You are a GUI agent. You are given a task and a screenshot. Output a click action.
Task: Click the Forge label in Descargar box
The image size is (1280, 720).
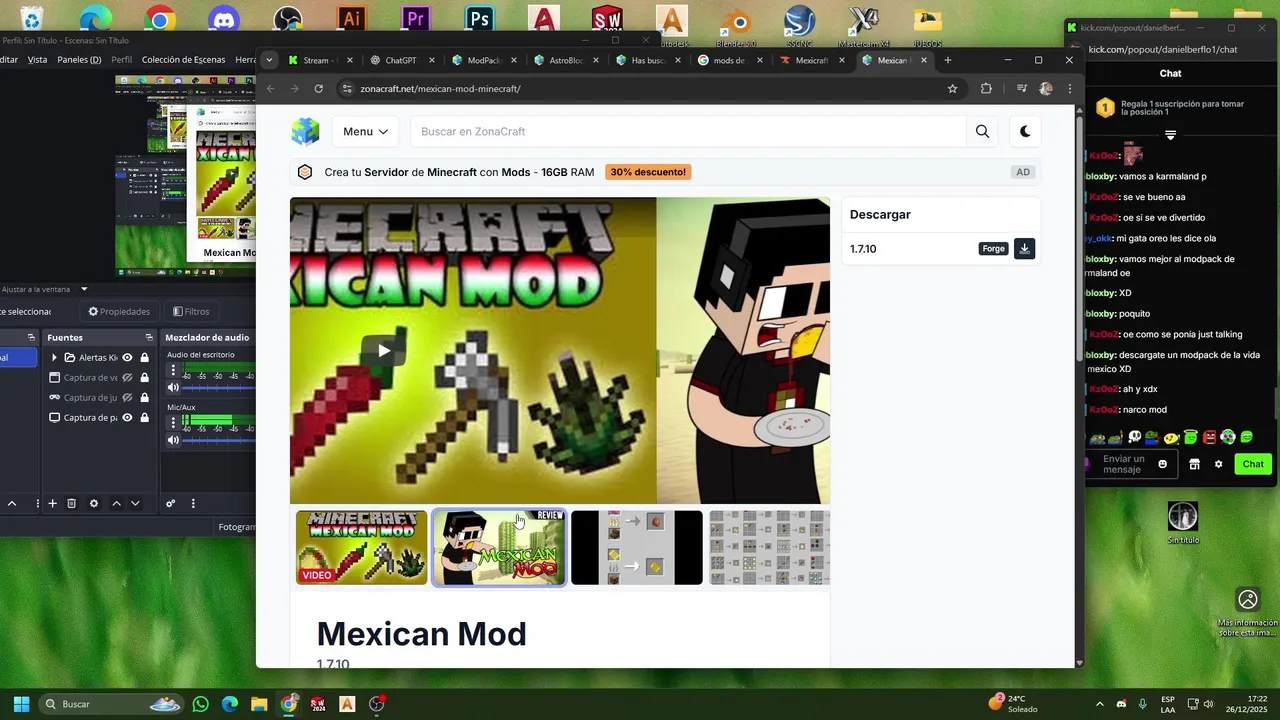coord(993,249)
